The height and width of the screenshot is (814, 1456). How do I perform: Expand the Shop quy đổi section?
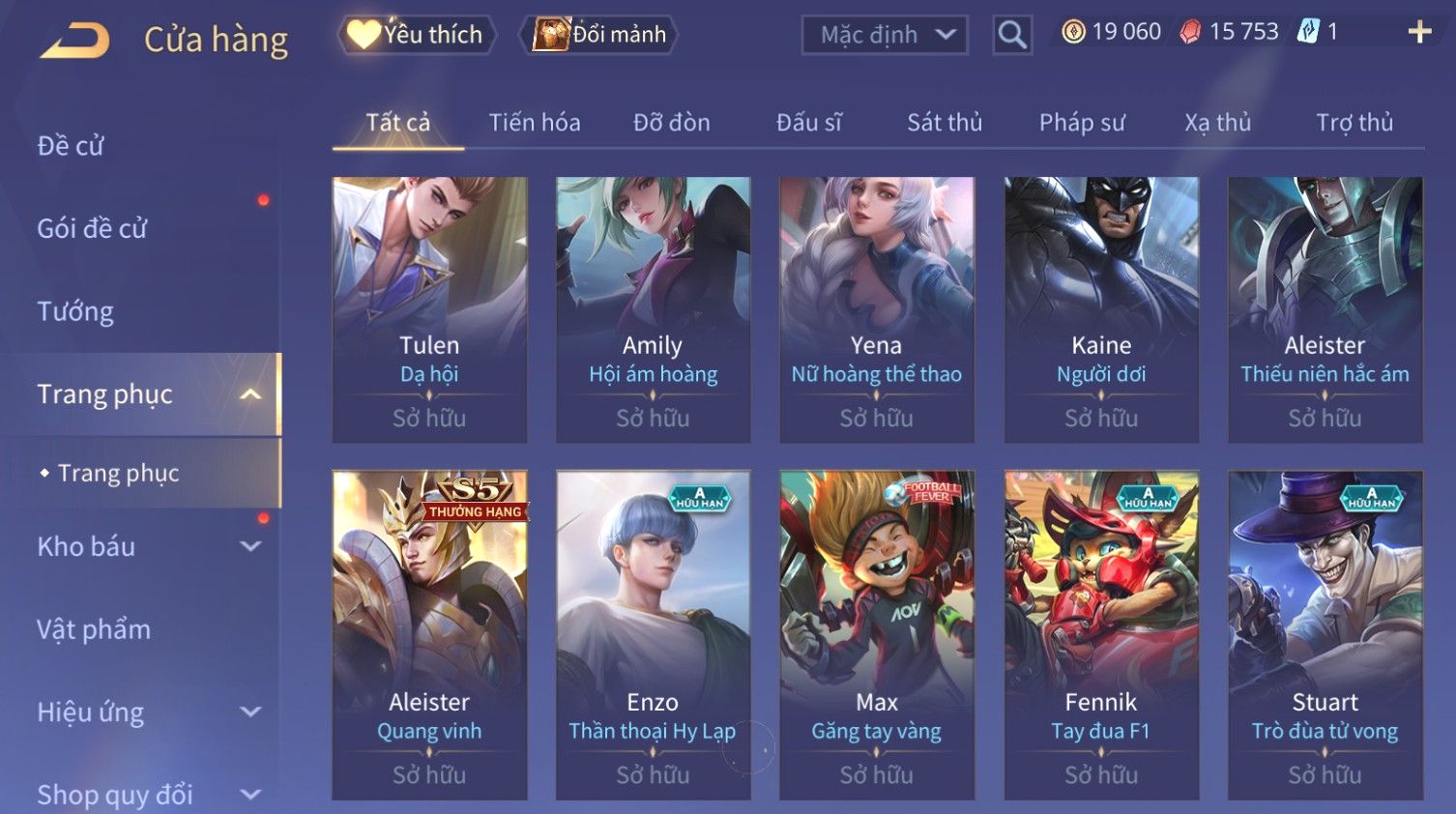click(x=250, y=795)
